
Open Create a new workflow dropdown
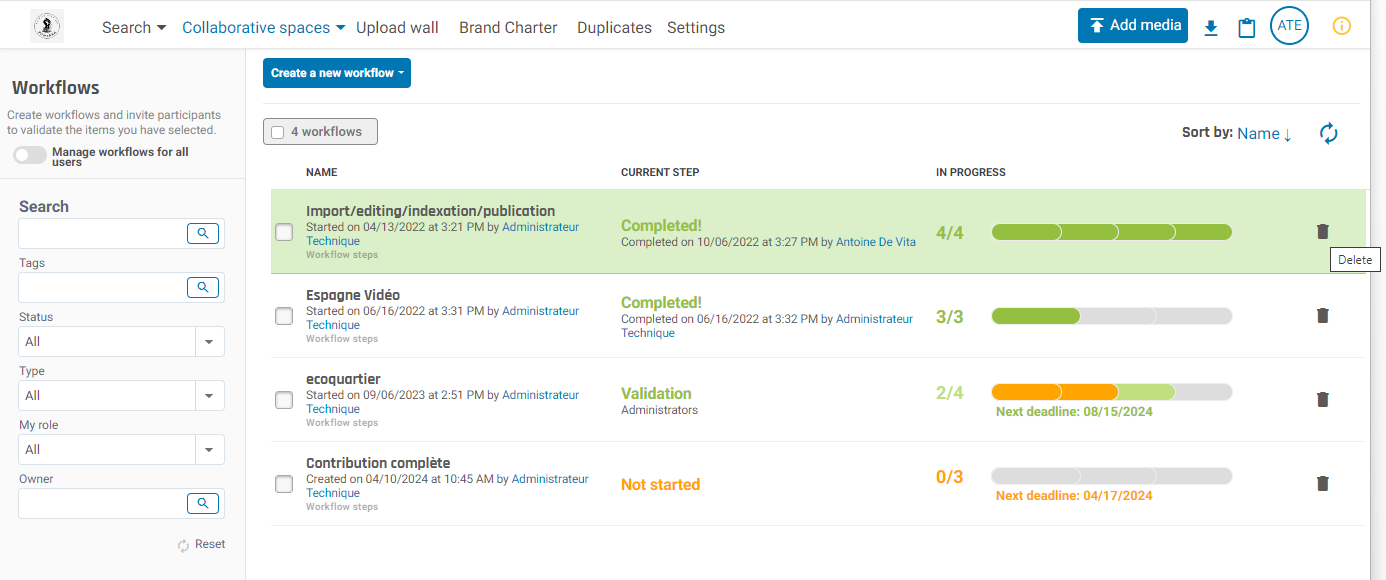pyautogui.click(x=336, y=73)
